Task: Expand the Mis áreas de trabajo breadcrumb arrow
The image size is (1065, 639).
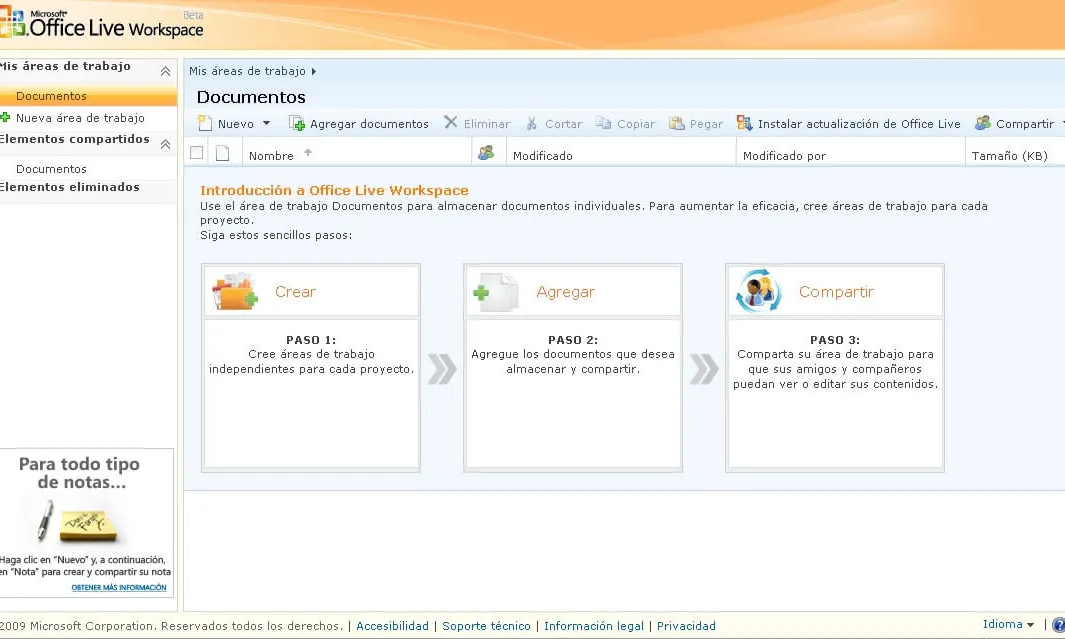Action: [313, 71]
